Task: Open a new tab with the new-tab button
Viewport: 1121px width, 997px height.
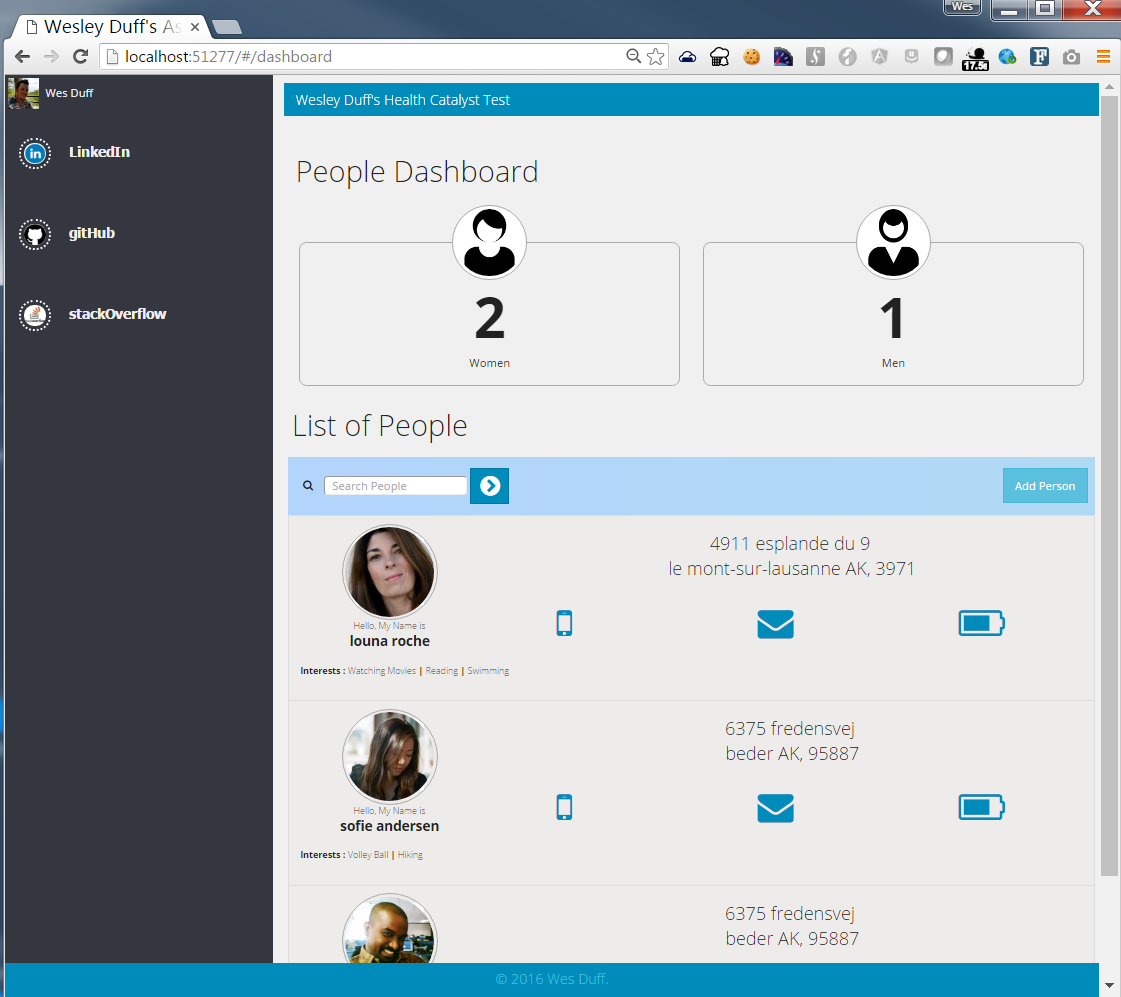Action: 227,27
